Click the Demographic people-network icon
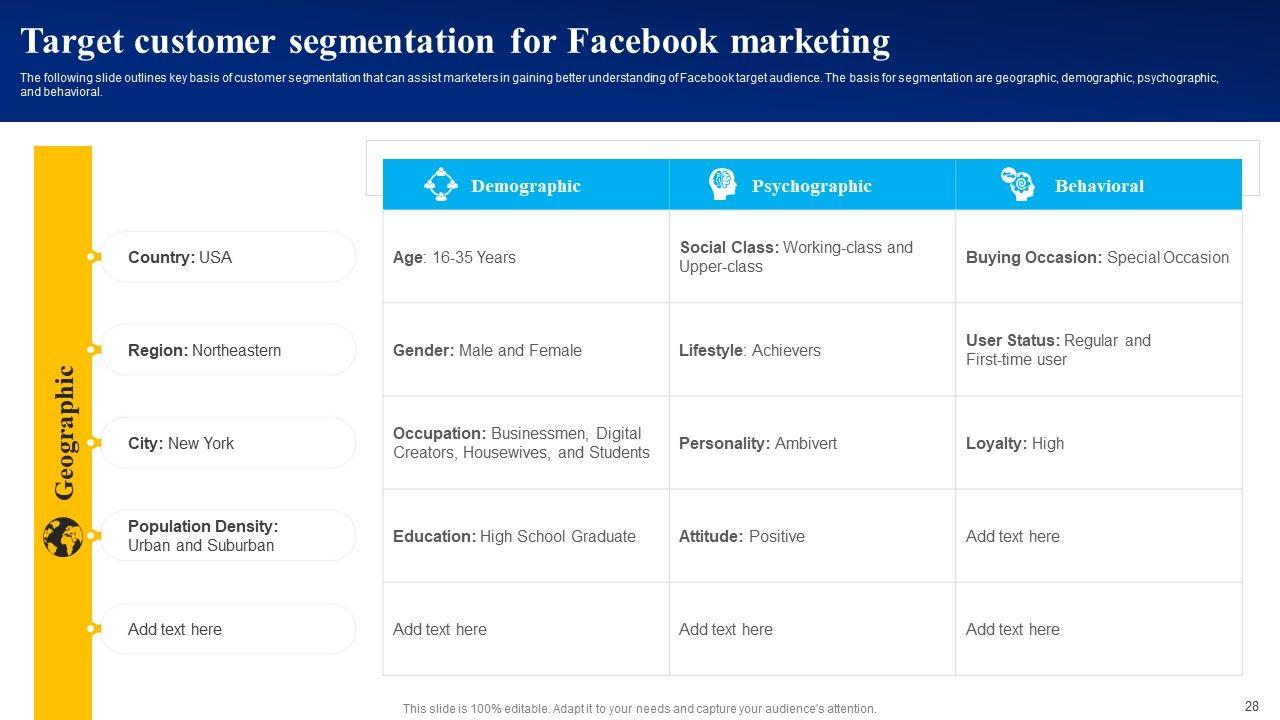 [x=440, y=185]
